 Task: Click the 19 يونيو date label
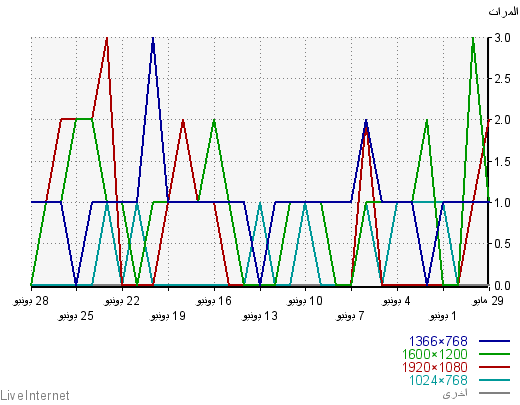pyautogui.click(x=168, y=316)
